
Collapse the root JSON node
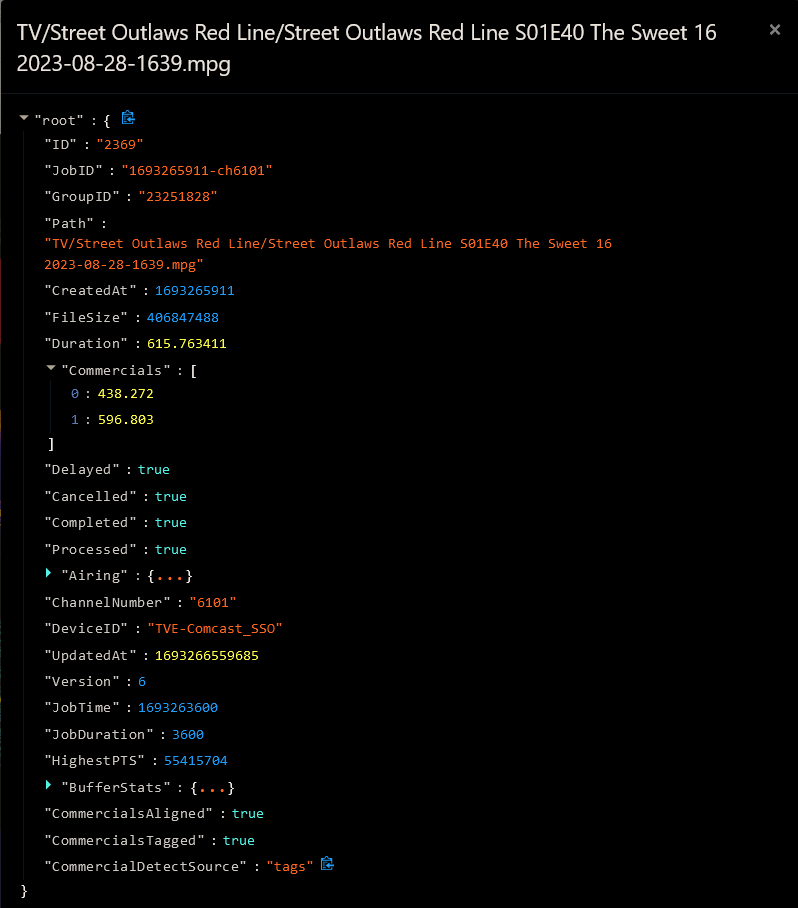(x=24, y=119)
